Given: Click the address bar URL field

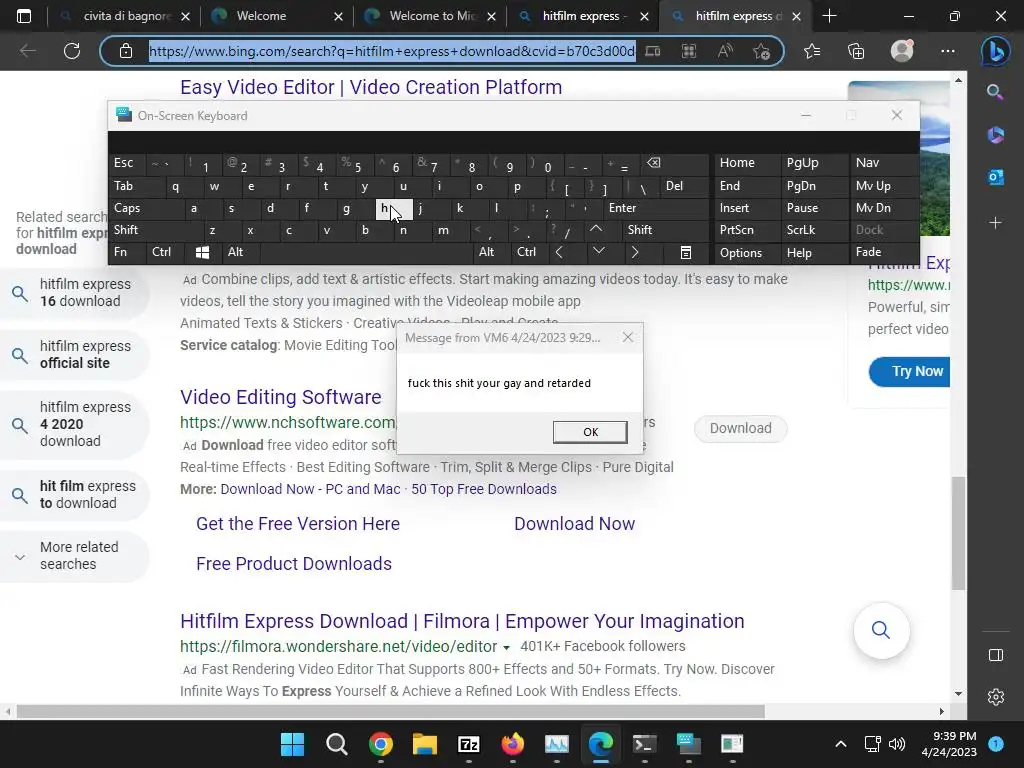Looking at the screenshot, I should click(x=392, y=51).
